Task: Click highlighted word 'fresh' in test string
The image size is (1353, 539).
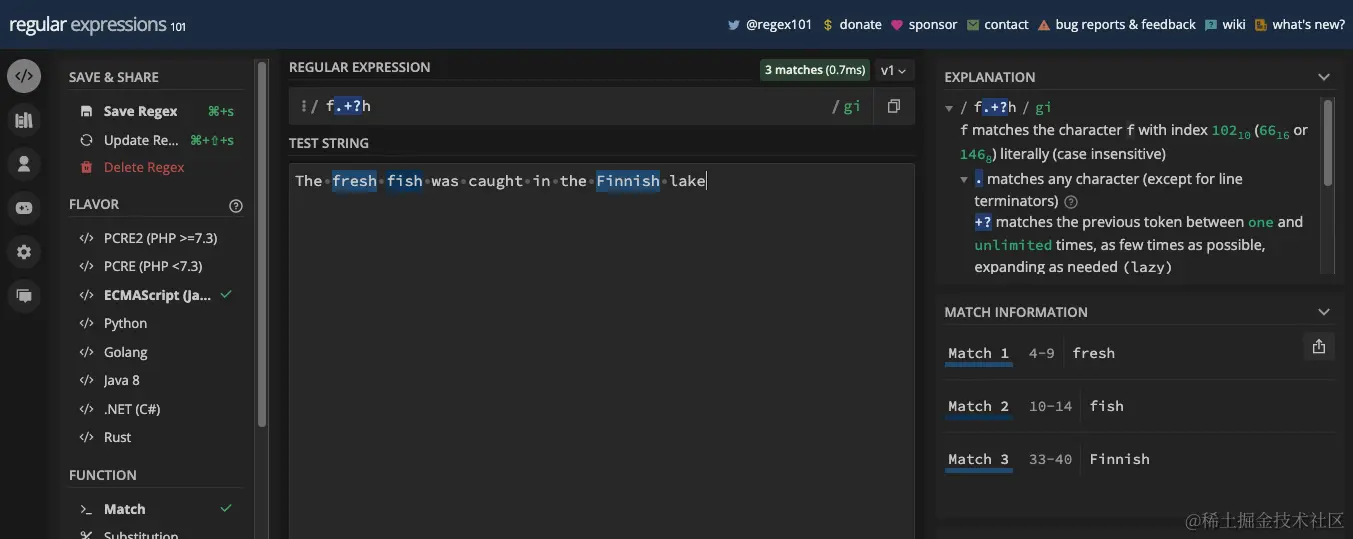Action: click(354, 181)
